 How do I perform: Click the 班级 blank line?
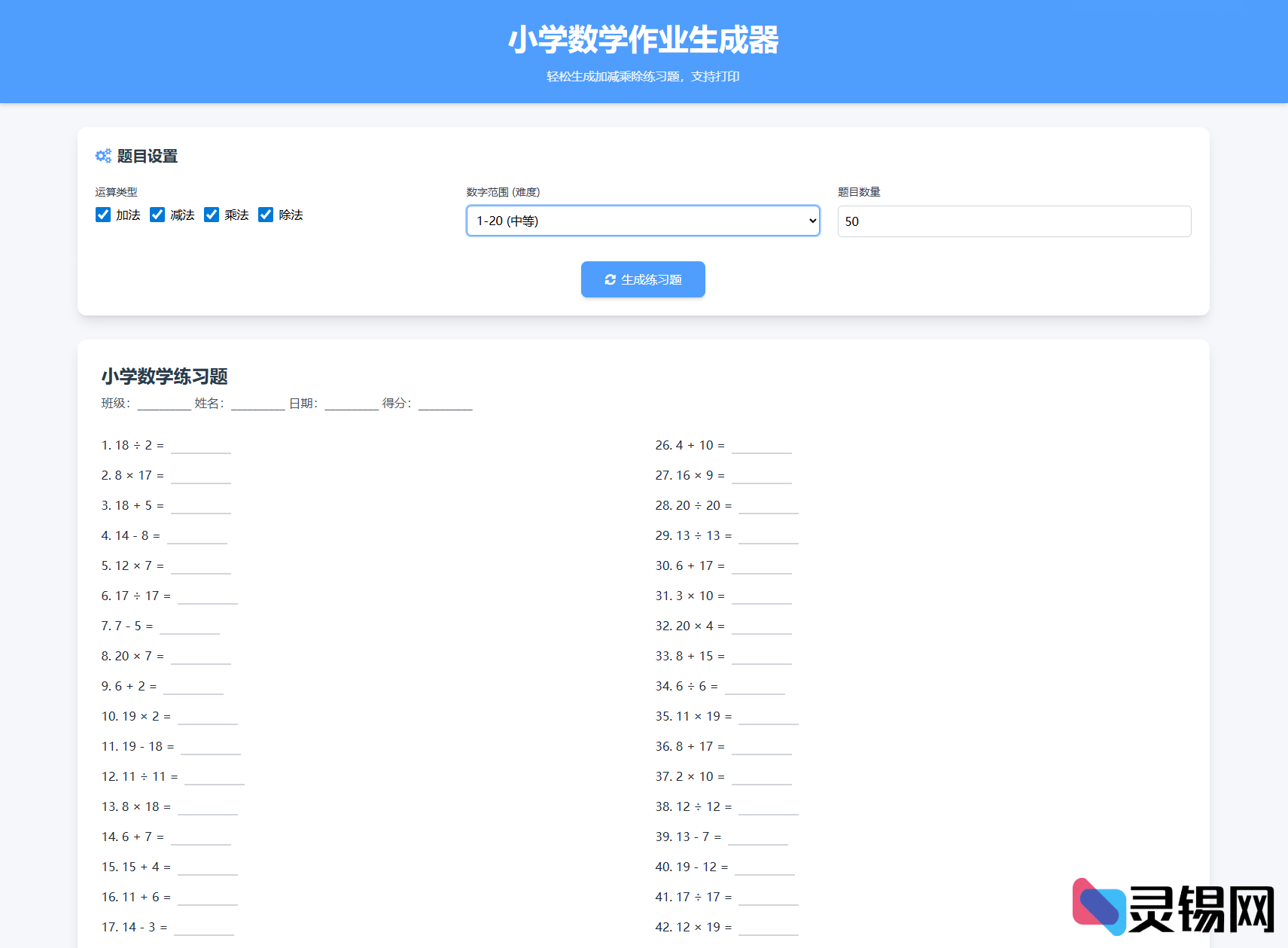[163, 407]
